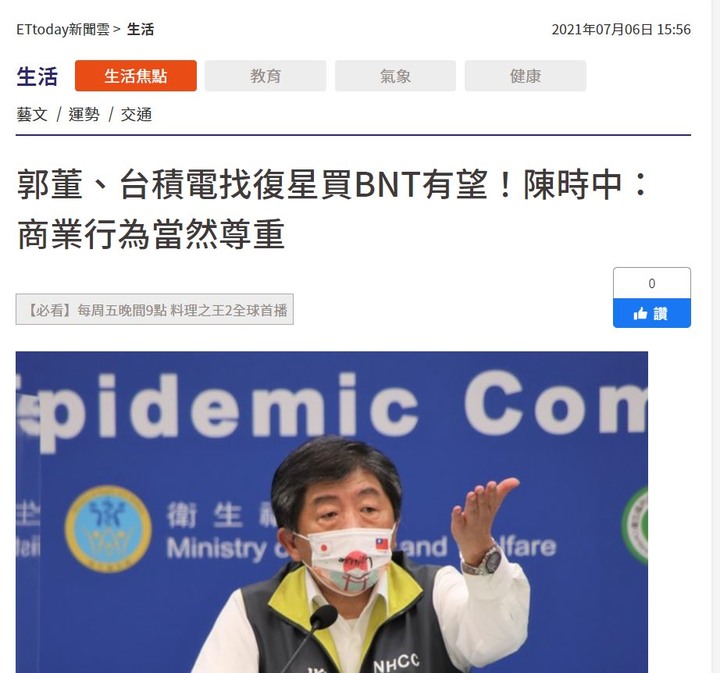Image resolution: width=720 pixels, height=673 pixels.
Task: Open the press conference photo
Action: click(332, 512)
